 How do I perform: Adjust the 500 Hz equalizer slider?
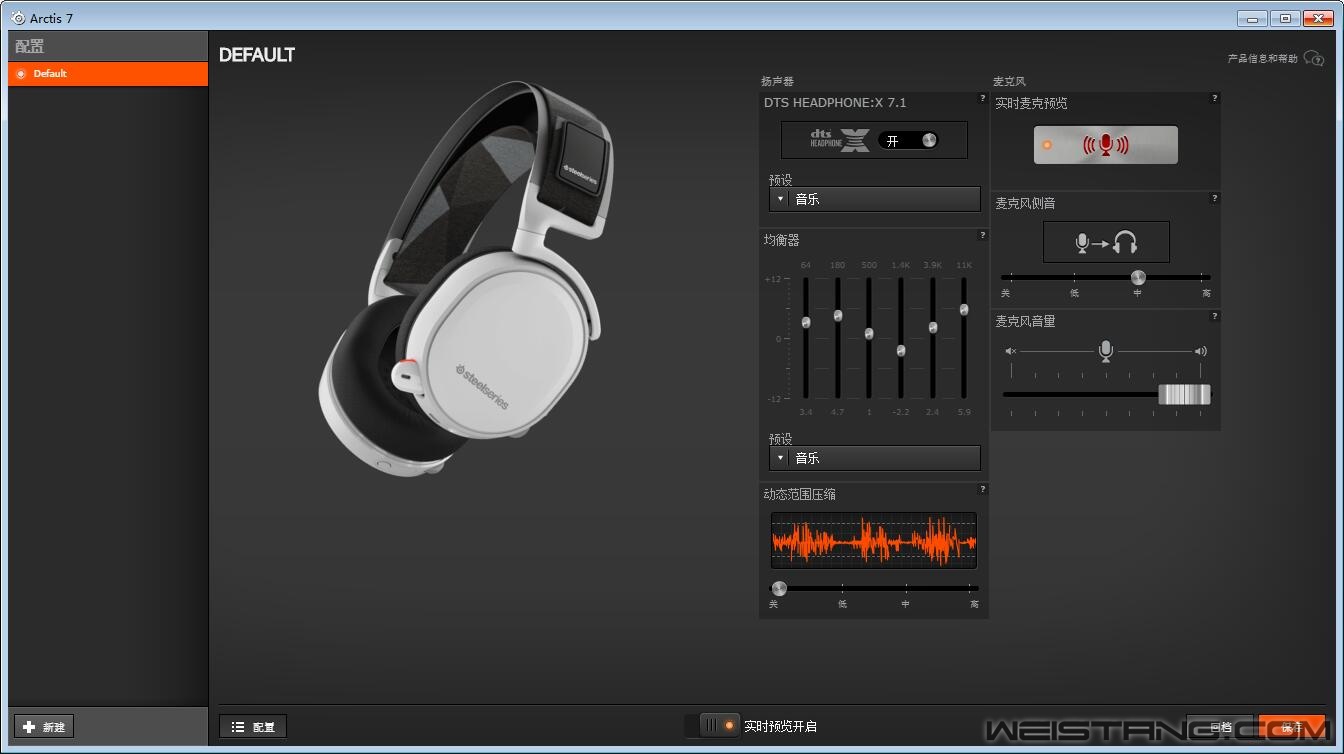coord(869,333)
